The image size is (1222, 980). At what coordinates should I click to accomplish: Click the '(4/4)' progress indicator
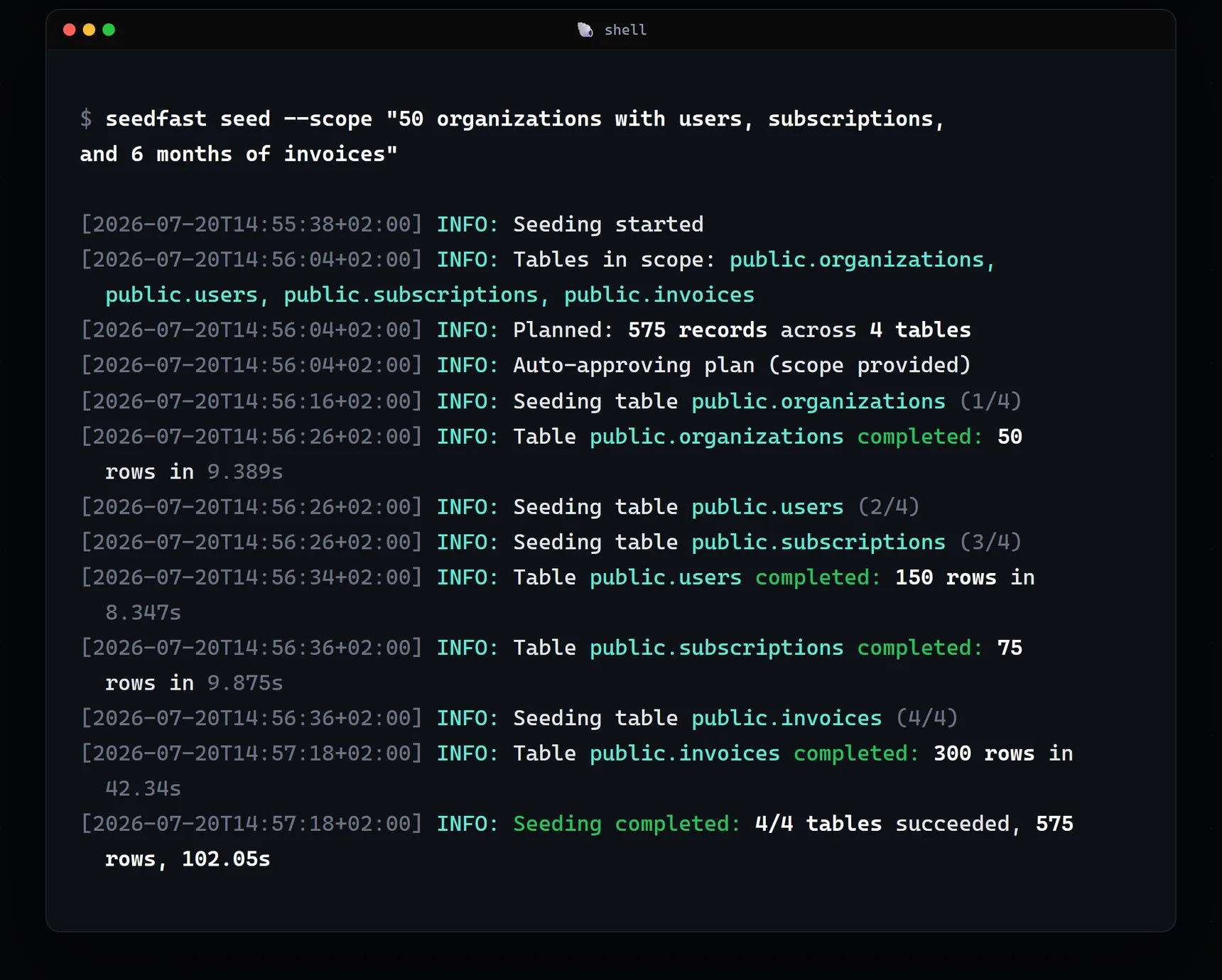[x=927, y=718]
